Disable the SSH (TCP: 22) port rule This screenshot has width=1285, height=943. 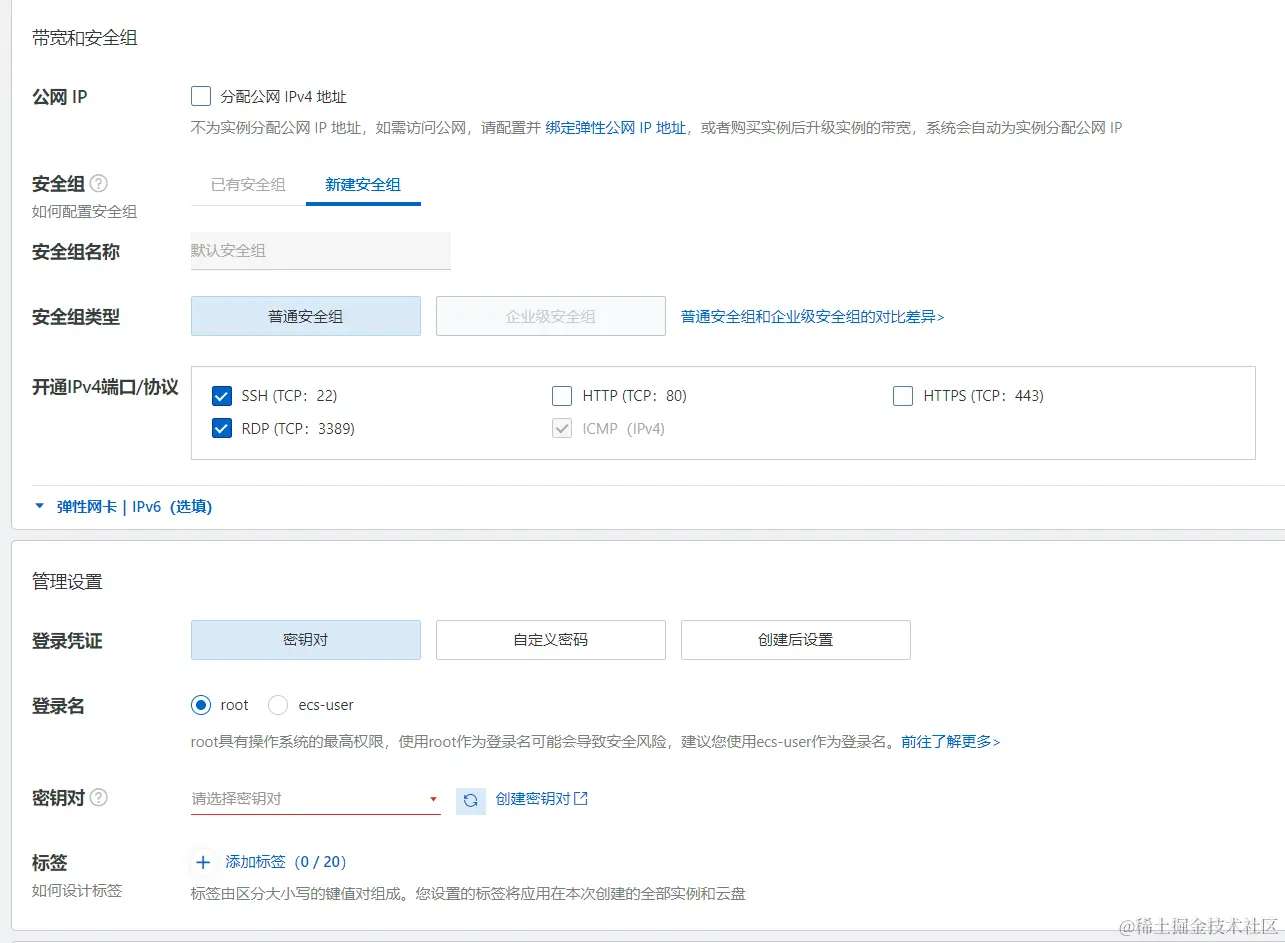(221, 395)
